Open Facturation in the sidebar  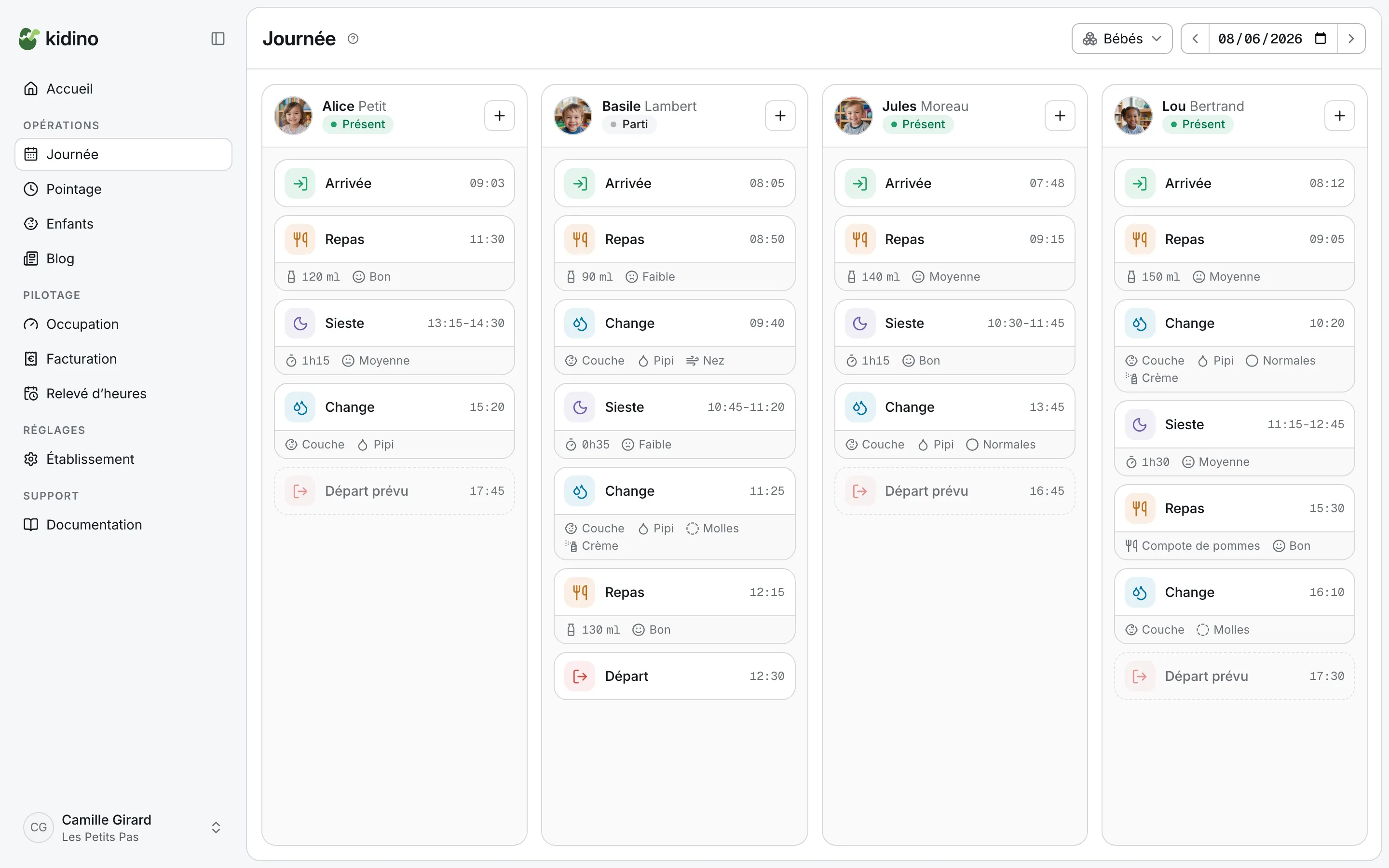point(123,359)
